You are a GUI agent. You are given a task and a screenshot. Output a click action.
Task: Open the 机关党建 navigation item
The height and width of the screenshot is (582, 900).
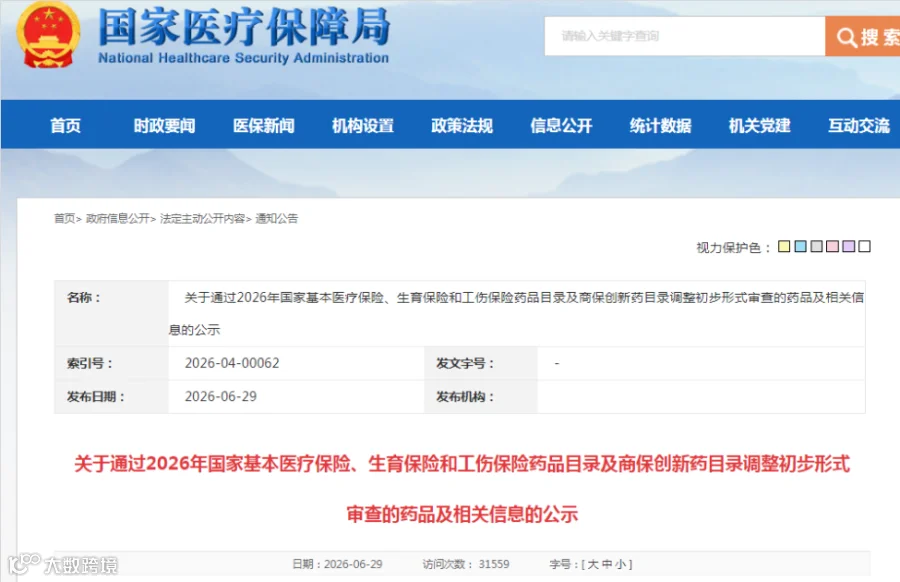tap(760, 125)
